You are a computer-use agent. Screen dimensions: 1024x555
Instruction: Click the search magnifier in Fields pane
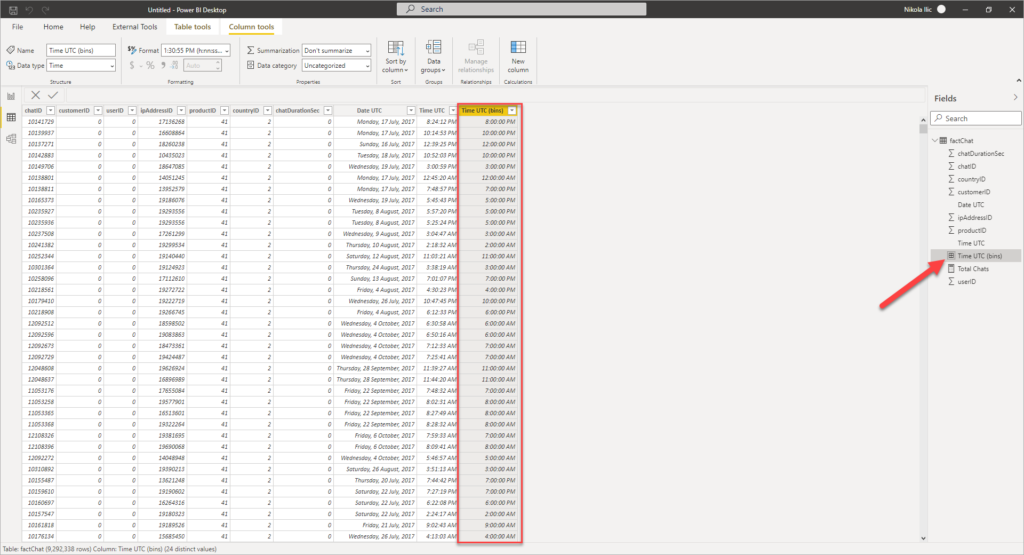coord(938,118)
